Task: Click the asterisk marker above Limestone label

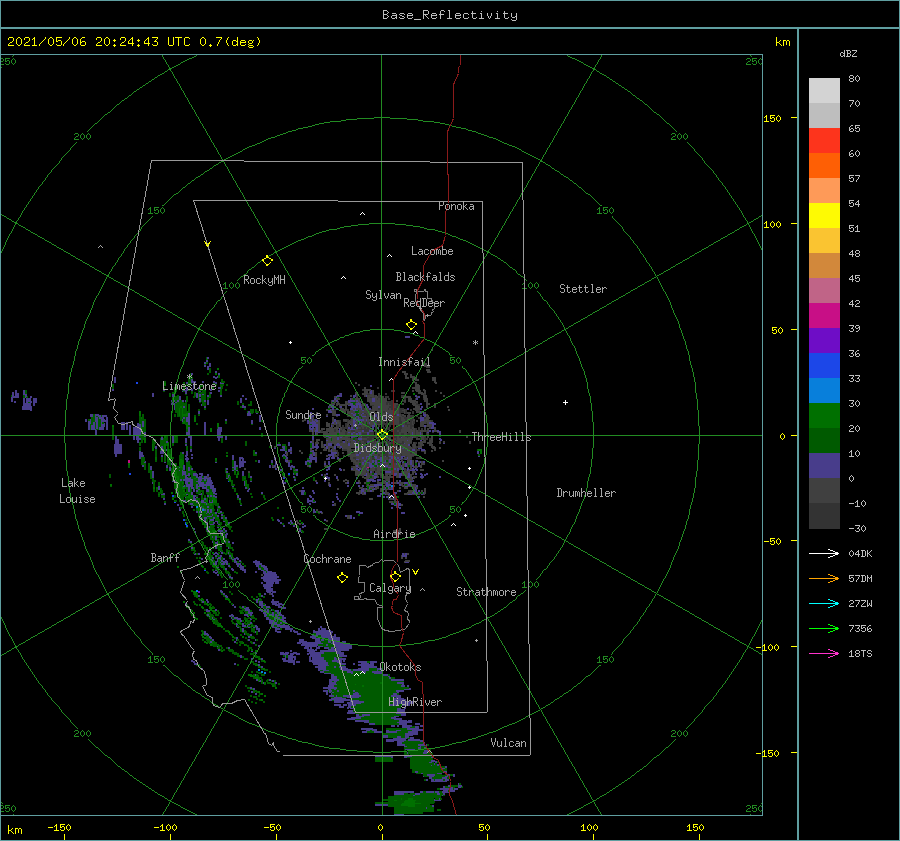Action: (189, 377)
